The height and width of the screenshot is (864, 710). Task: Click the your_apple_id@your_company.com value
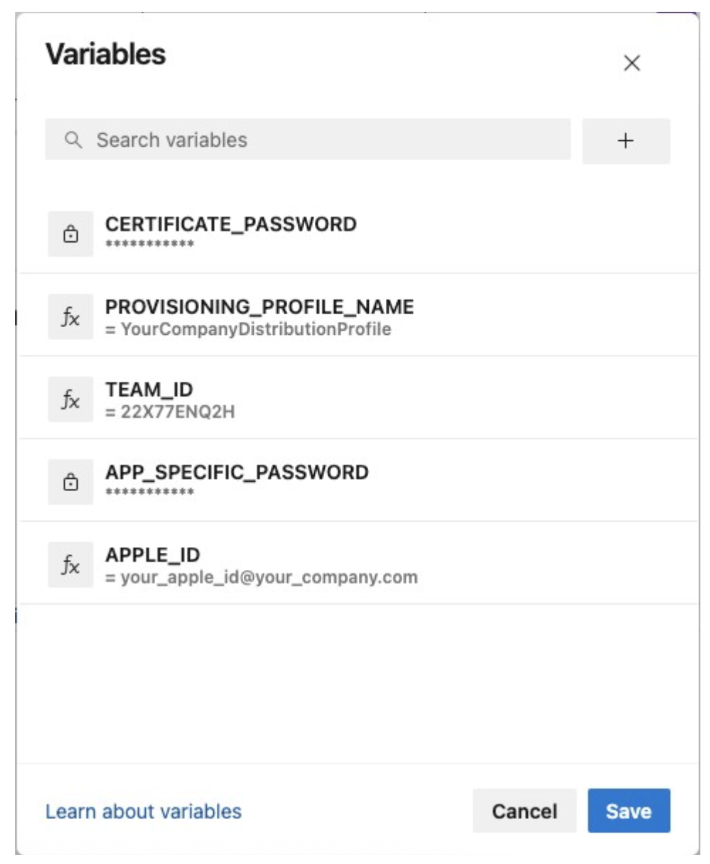(268, 577)
